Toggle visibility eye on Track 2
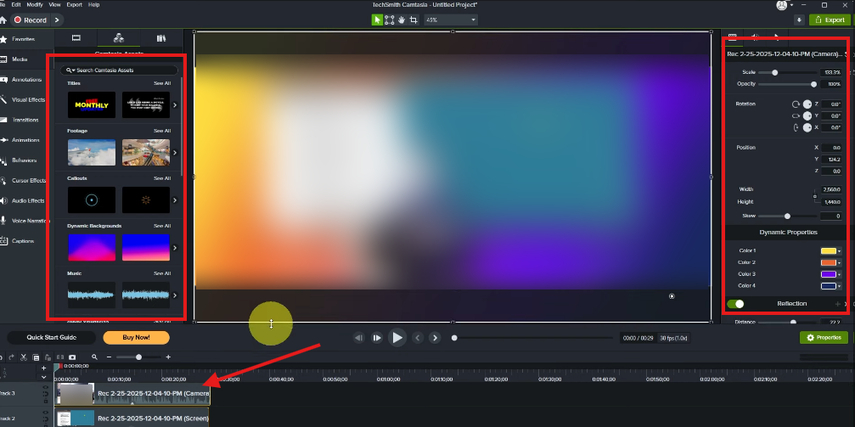The width and height of the screenshot is (855, 427). pos(46,413)
